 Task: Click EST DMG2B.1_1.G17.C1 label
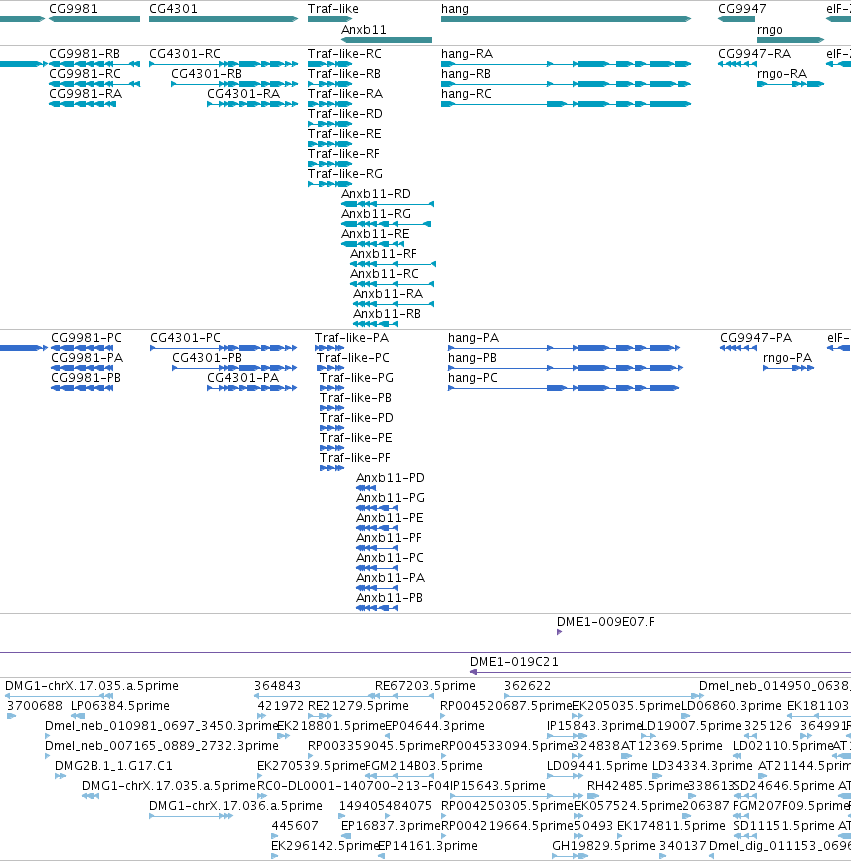coord(113,765)
